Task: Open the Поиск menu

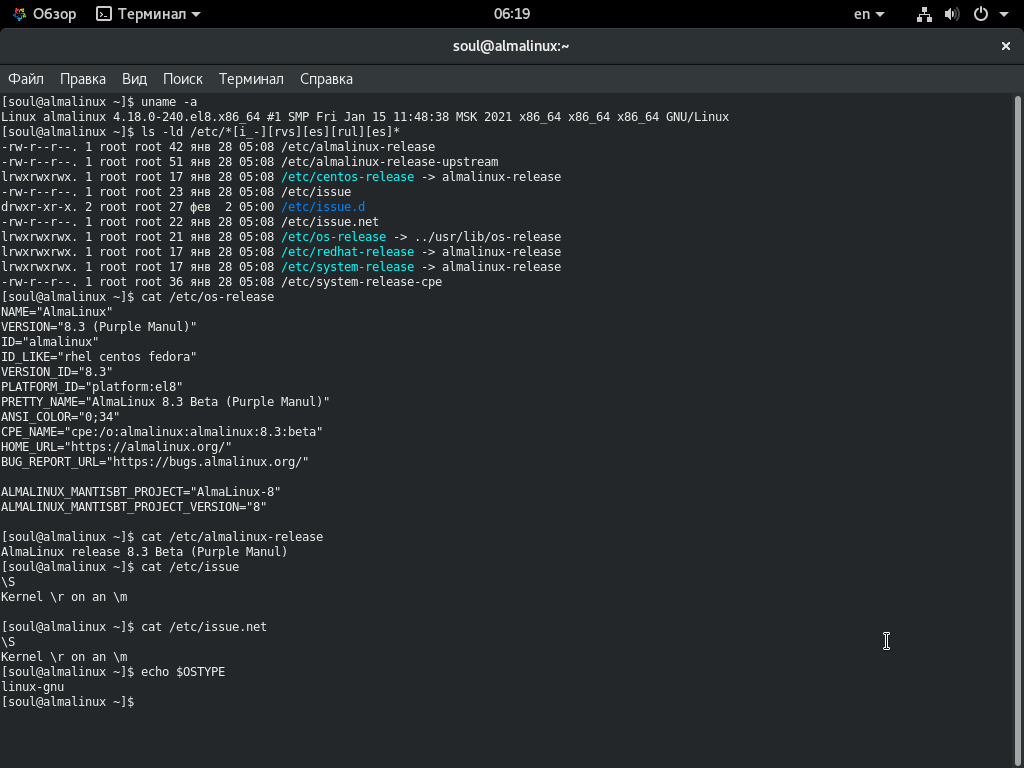Action: 183,79
